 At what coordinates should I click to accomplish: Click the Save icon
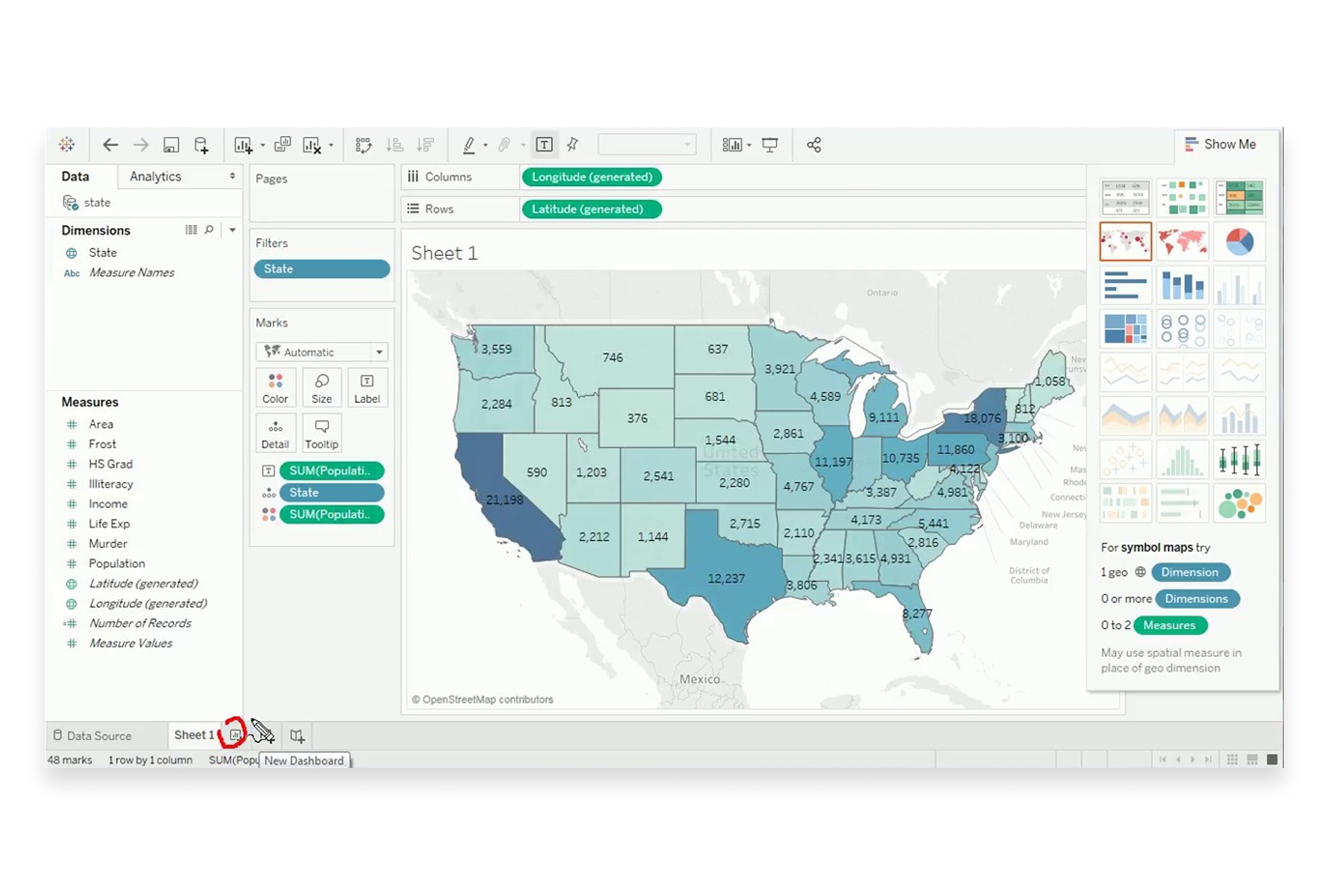171,144
